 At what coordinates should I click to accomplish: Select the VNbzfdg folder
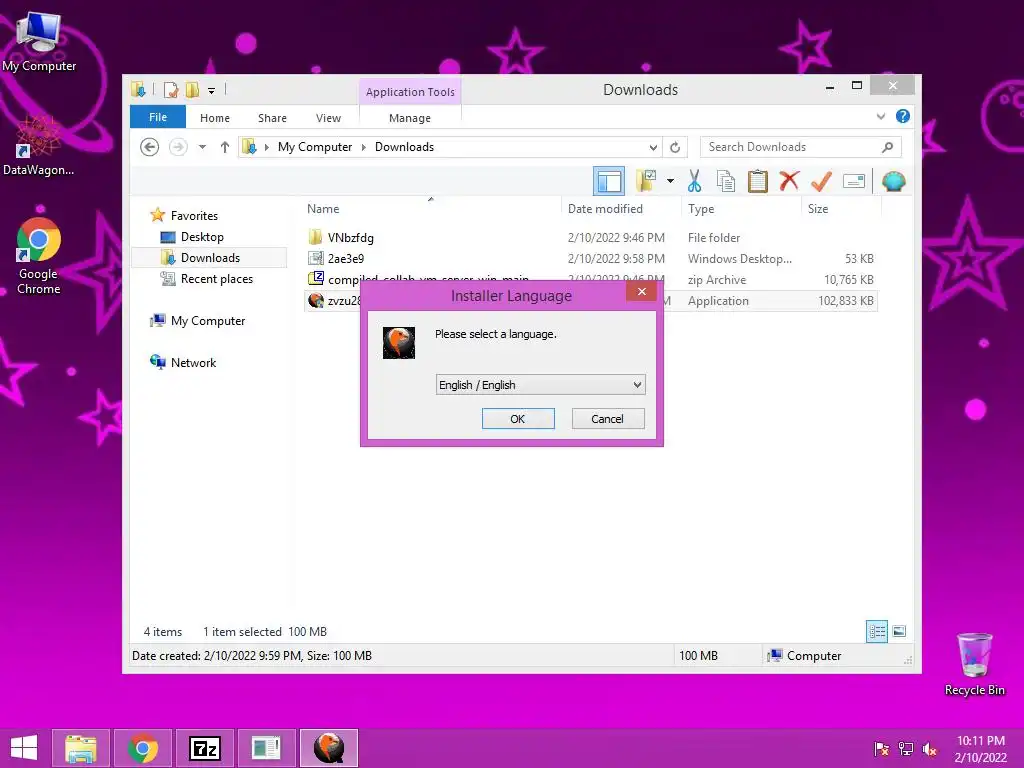coord(350,238)
